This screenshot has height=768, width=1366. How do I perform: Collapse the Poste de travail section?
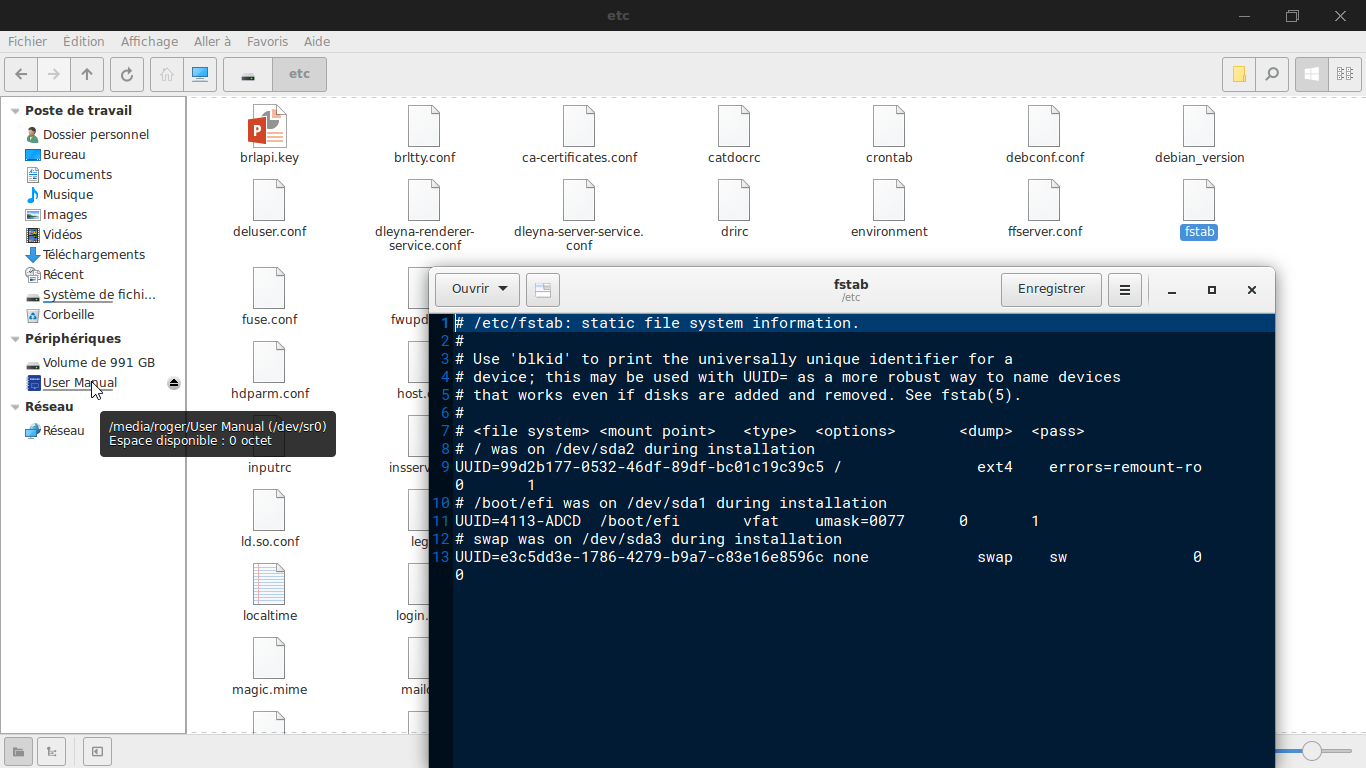click(x=15, y=111)
